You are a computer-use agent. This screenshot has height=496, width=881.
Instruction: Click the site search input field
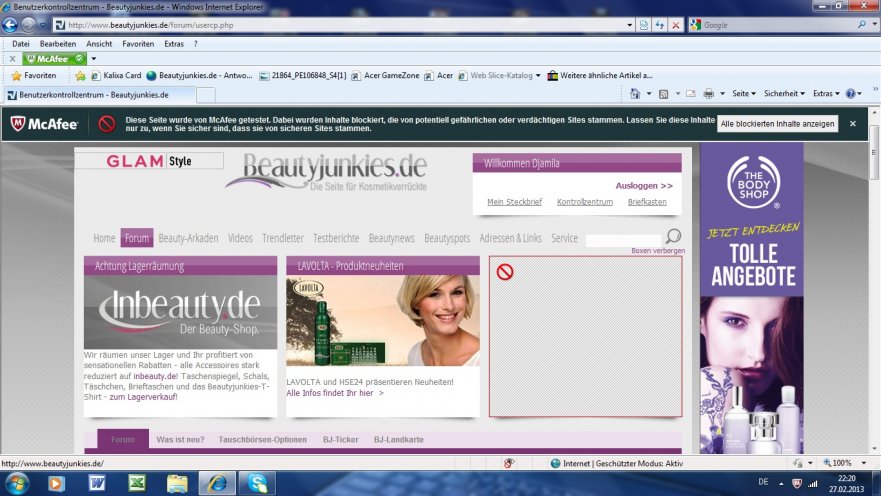tap(623, 240)
